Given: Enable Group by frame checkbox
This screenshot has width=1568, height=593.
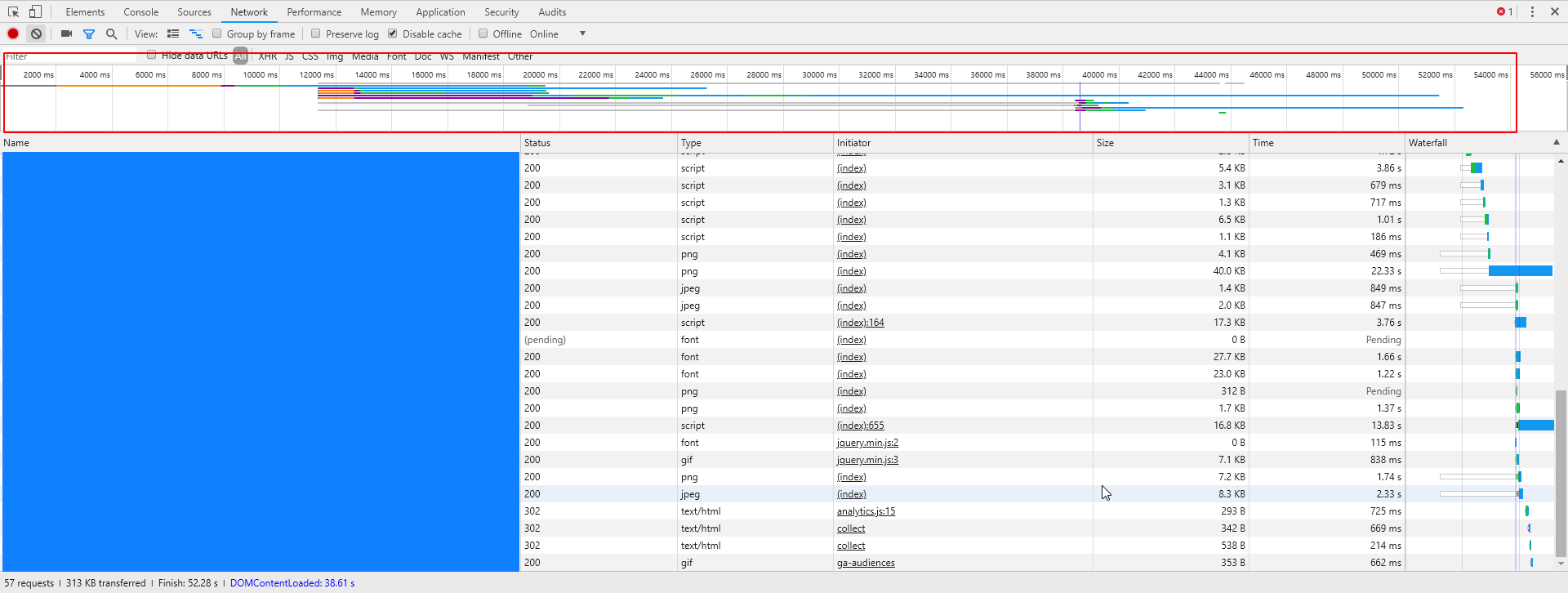Looking at the screenshot, I should pos(217,33).
